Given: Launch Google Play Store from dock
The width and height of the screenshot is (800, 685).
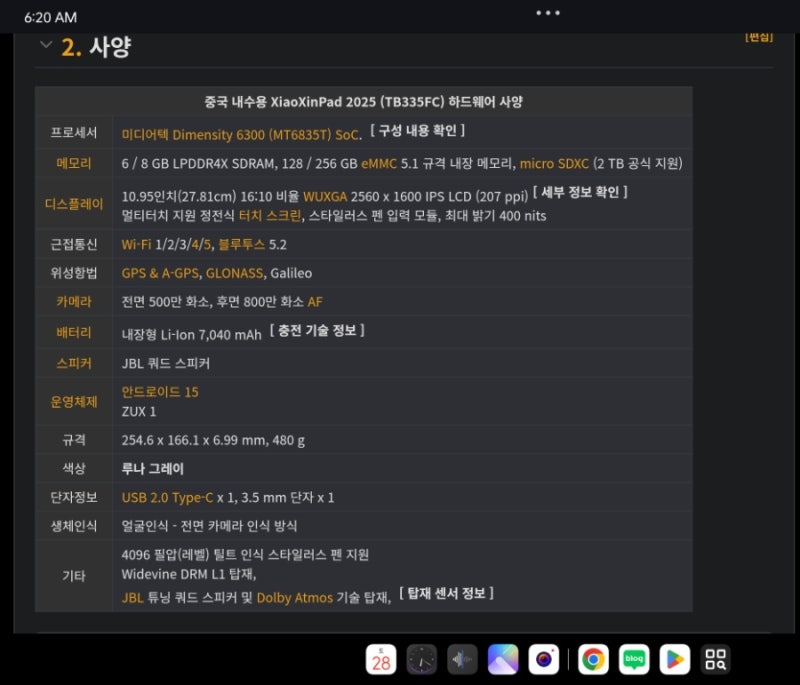Looking at the screenshot, I should (674, 659).
